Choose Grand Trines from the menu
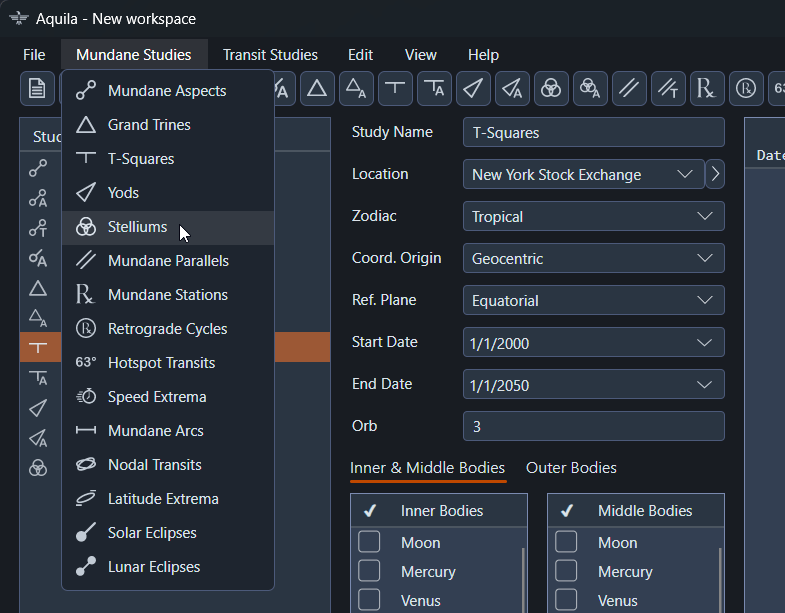This screenshot has width=785, height=613. coord(168,125)
